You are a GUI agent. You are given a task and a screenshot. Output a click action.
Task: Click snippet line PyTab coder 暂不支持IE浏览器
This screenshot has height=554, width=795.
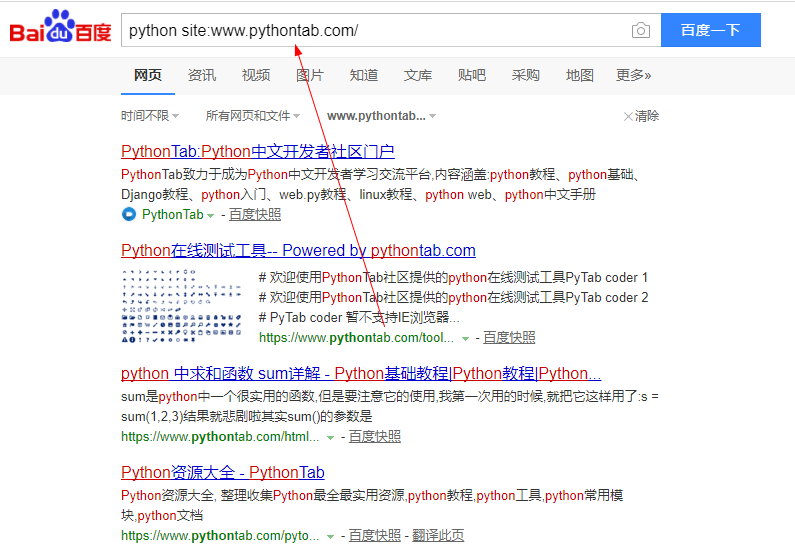(x=359, y=318)
